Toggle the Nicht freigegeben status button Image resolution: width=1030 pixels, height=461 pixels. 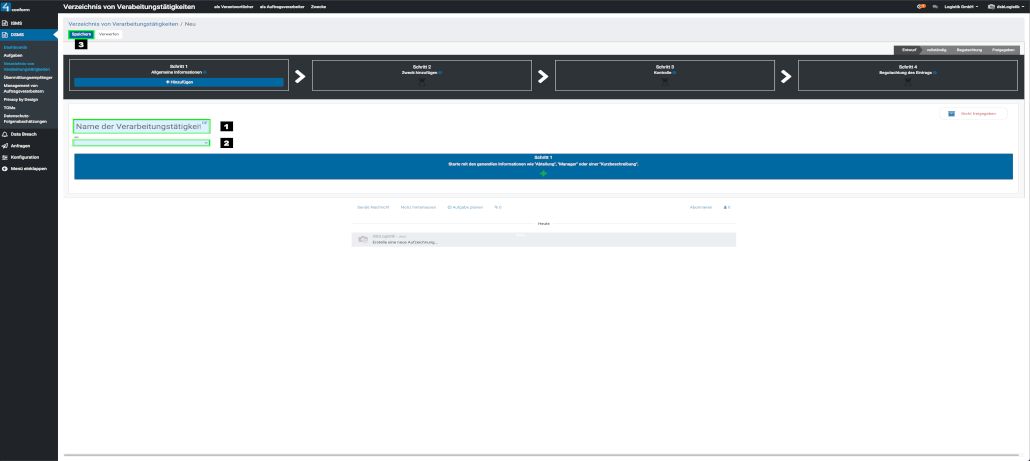tap(973, 114)
